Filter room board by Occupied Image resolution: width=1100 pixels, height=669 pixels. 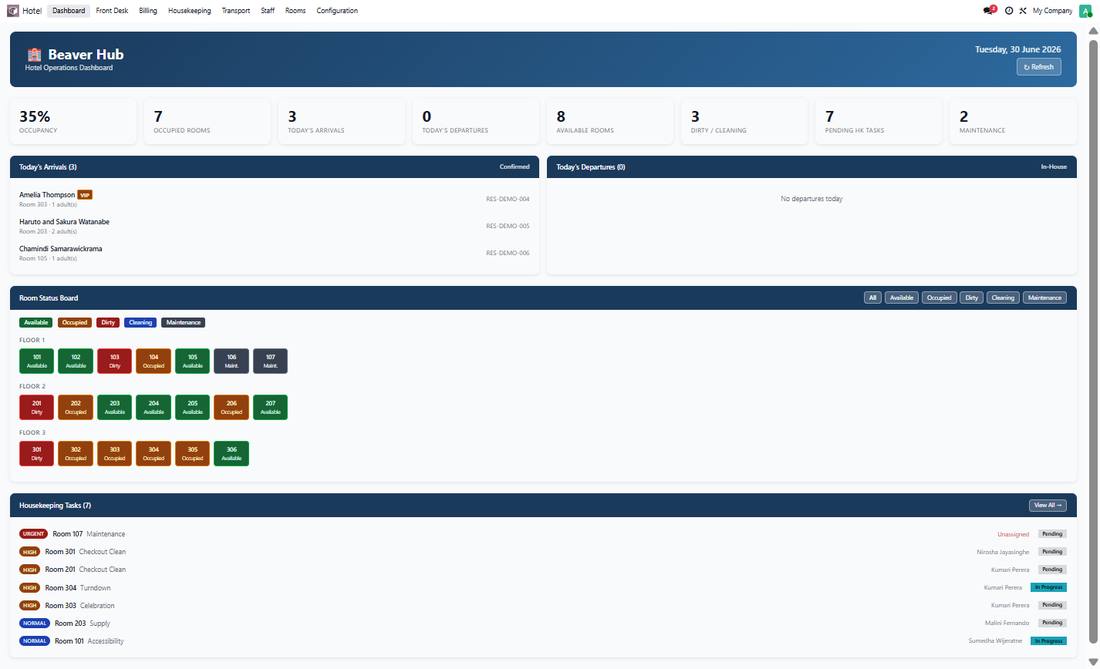[939, 298]
